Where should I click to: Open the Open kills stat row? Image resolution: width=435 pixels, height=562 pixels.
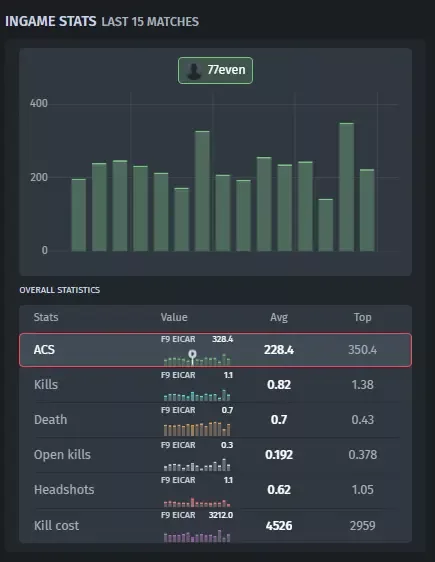point(215,454)
